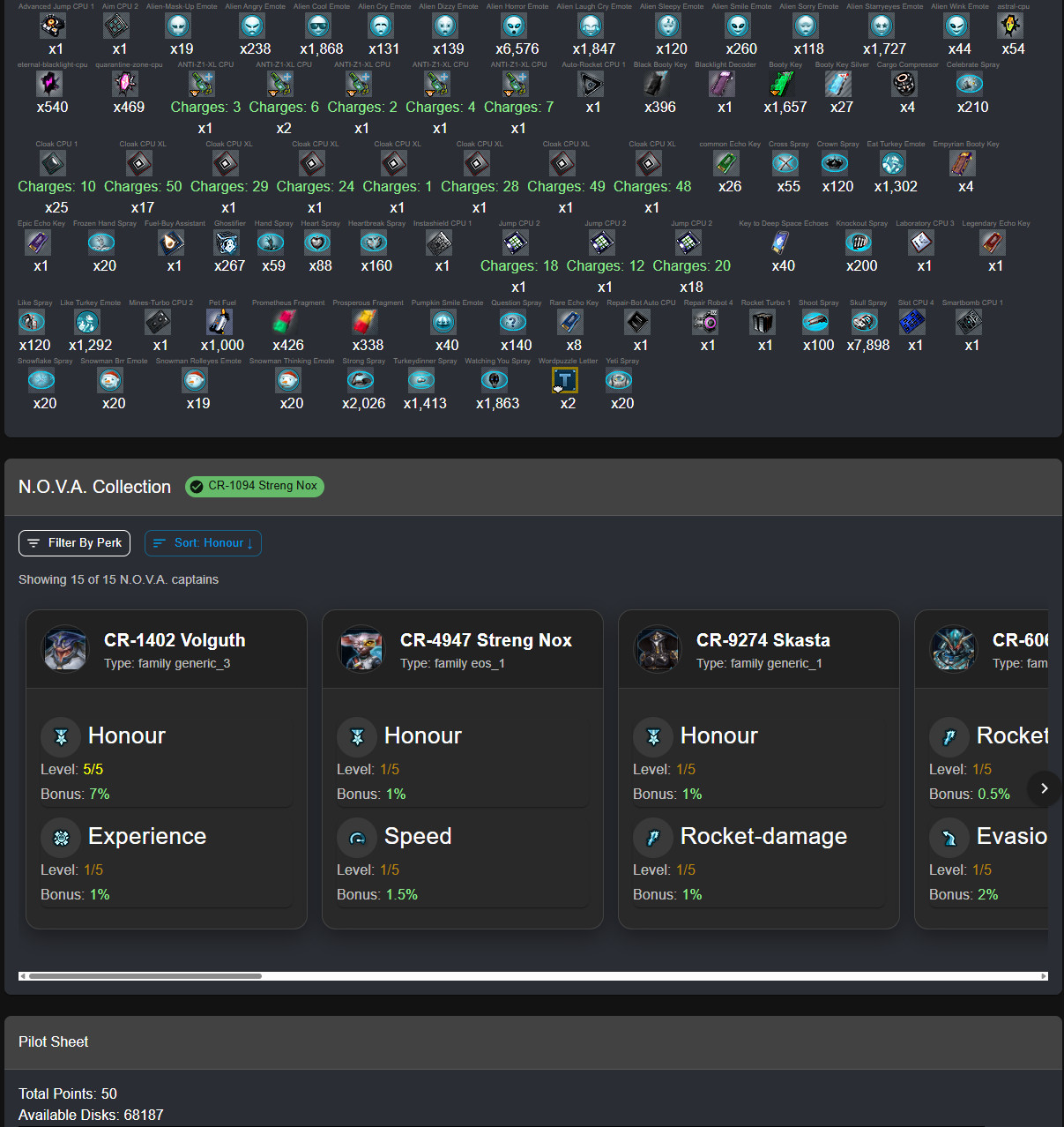Select the Alien Horror Emote icon
The width and height of the screenshot is (1064, 1127).
[514, 26]
